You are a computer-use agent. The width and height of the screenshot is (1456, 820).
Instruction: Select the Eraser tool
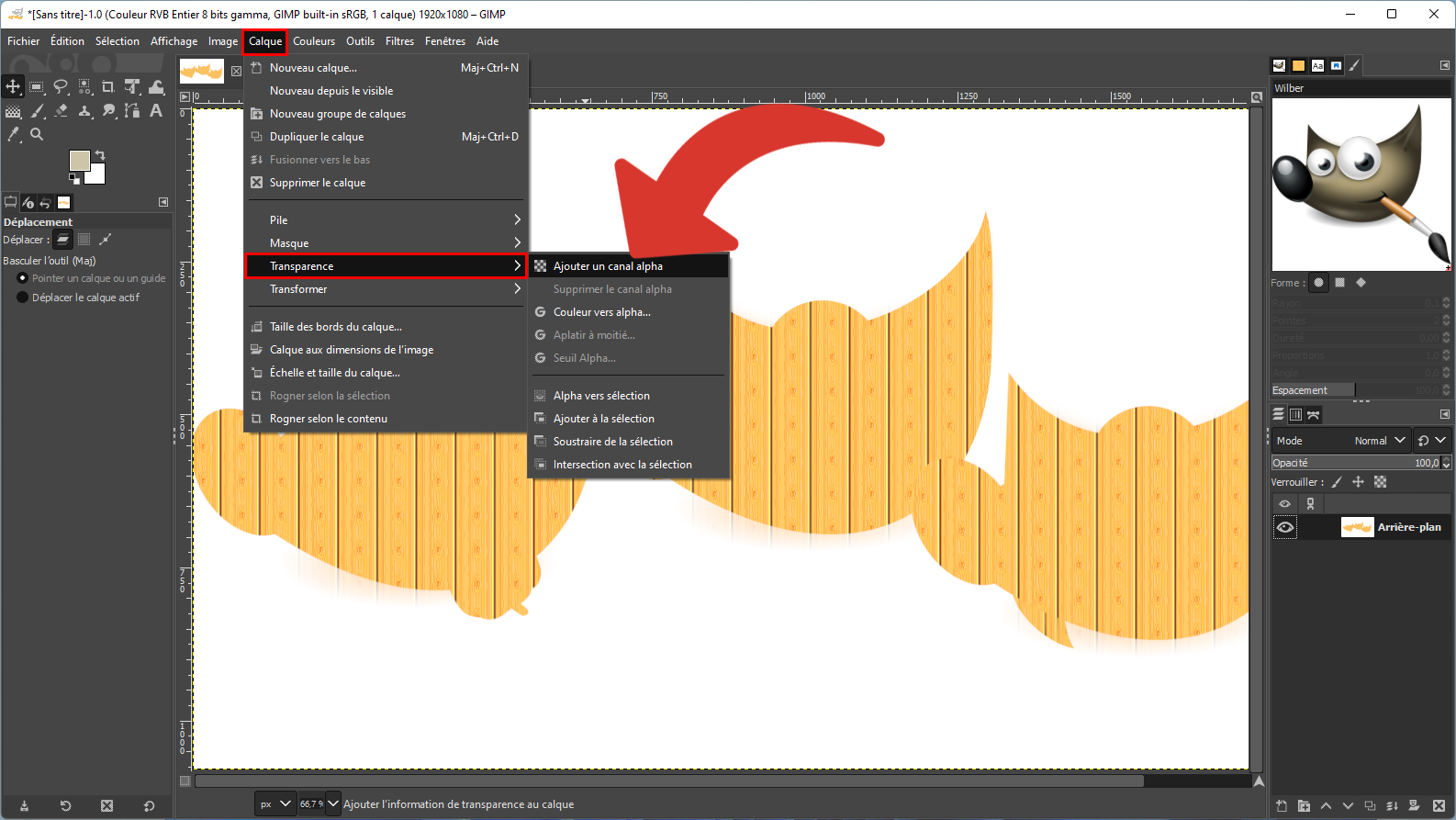point(61,110)
